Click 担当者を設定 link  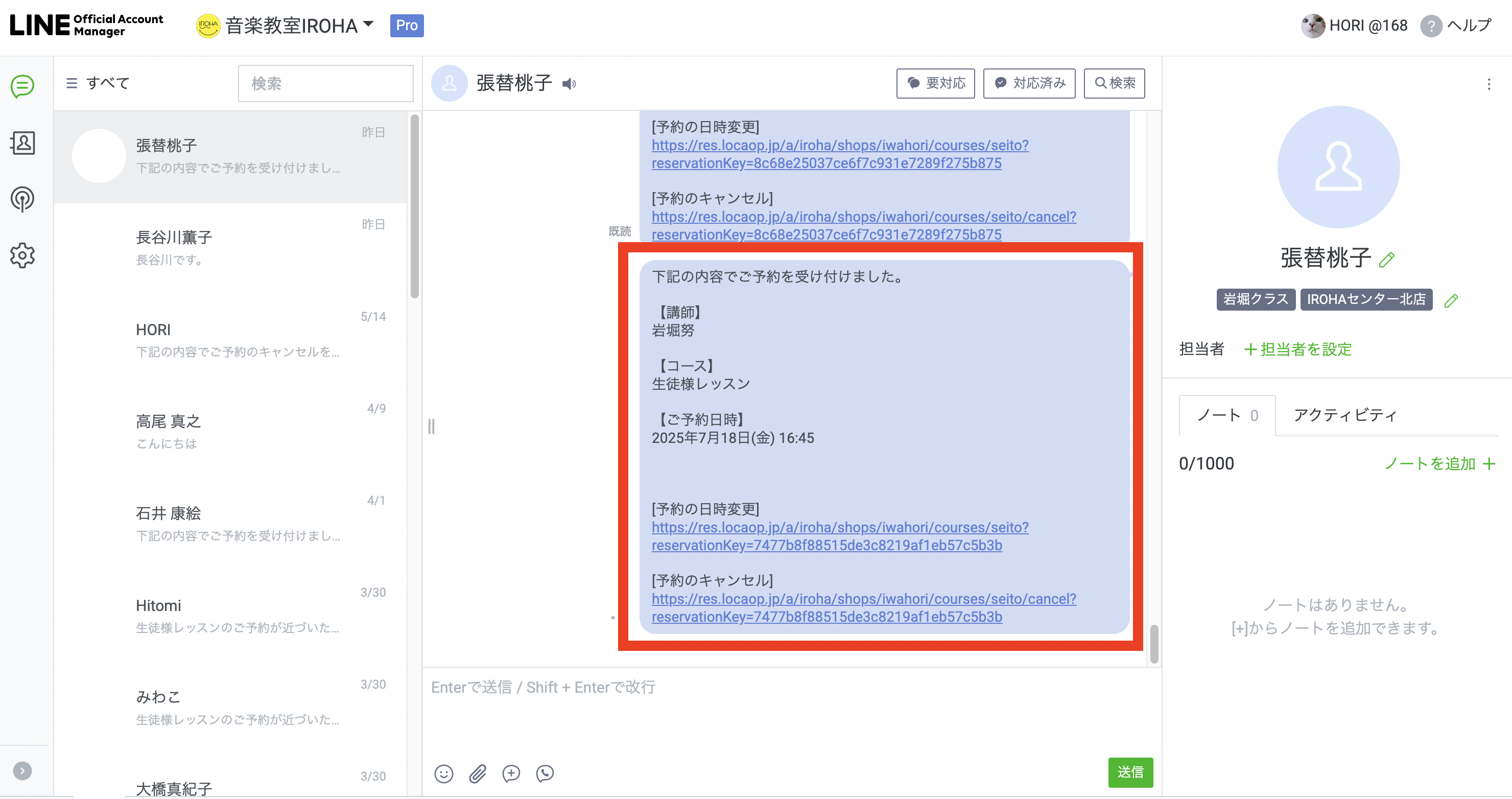coord(1298,349)
